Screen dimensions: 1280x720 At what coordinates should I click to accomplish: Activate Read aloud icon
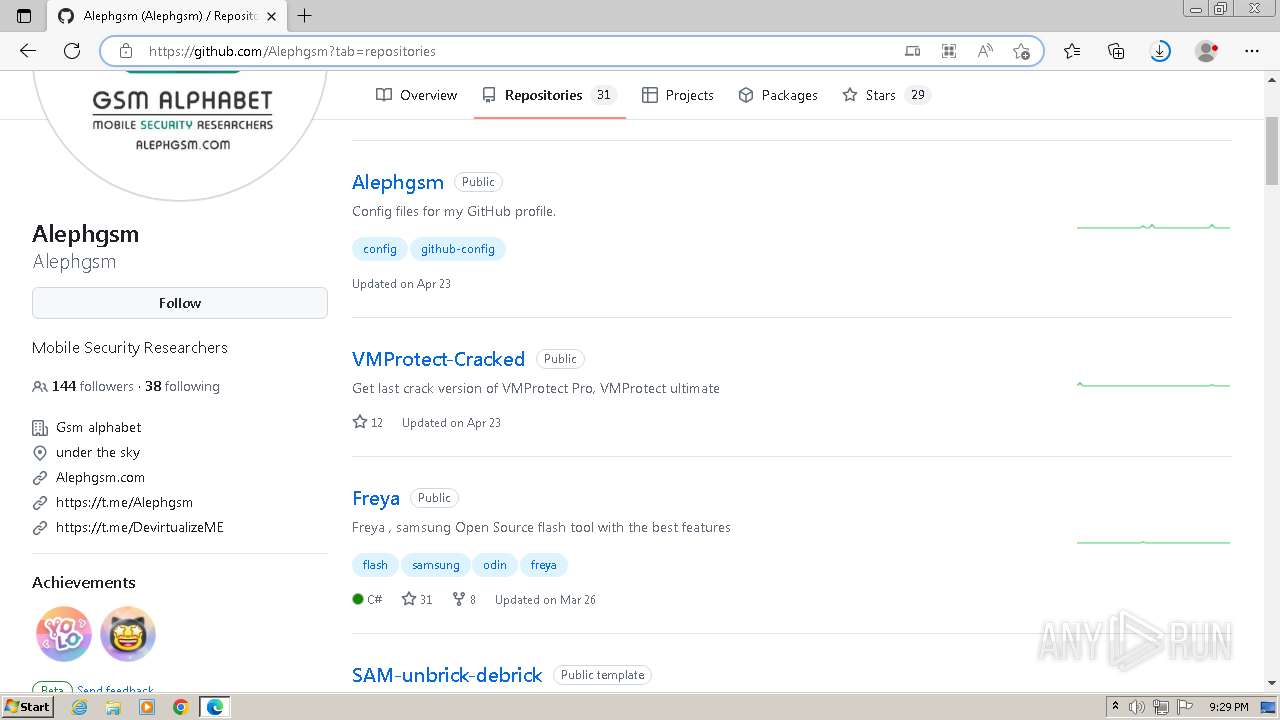coord(985,51)
